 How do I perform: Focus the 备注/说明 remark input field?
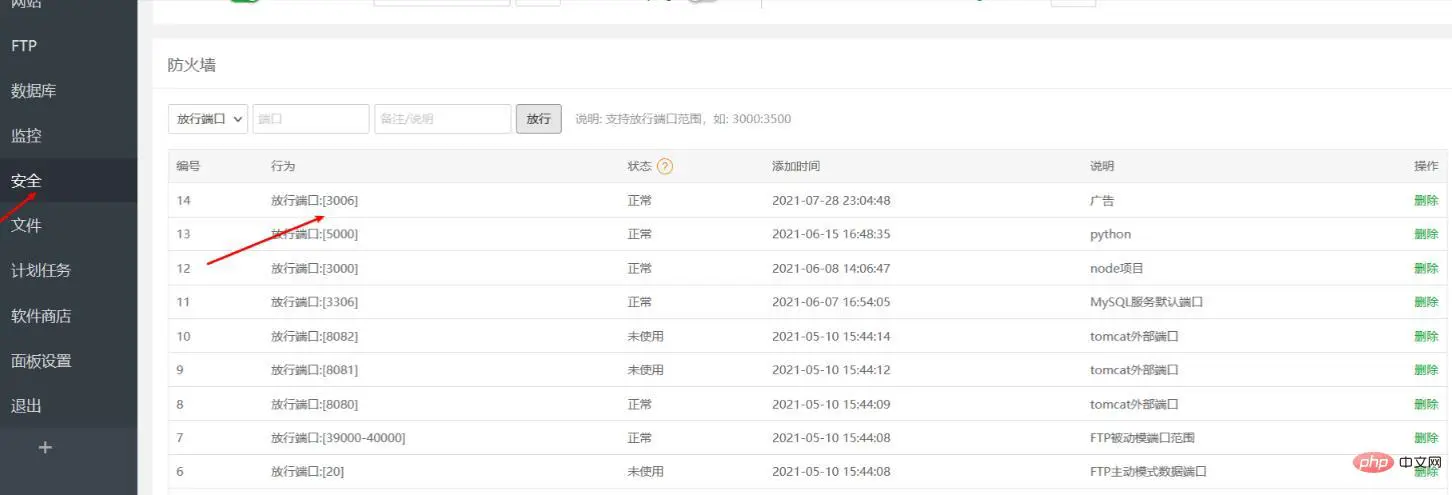(x=443, y=118)
